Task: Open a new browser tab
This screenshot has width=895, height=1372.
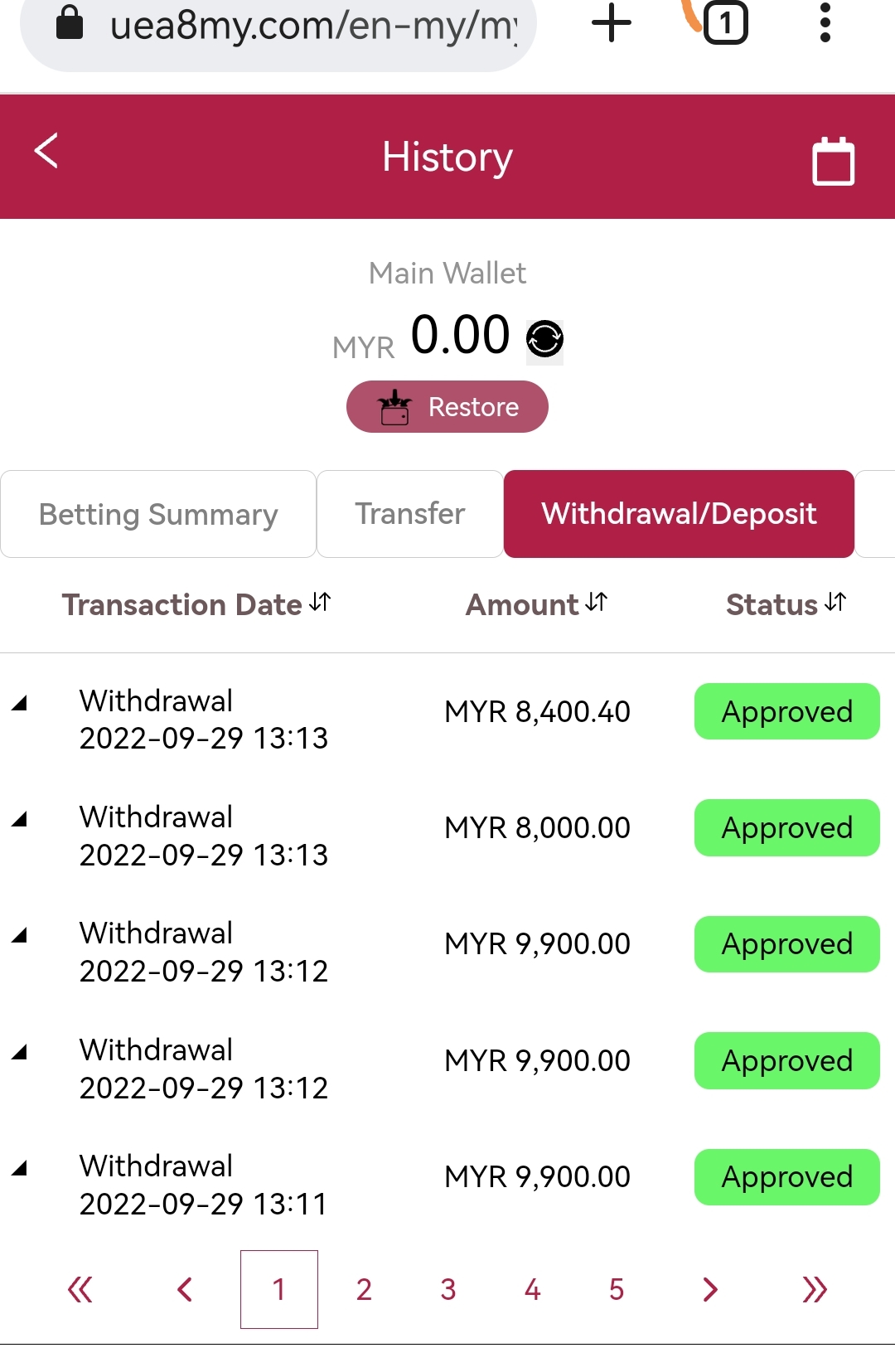Action: pyautogui.click(x=612, y=22)
